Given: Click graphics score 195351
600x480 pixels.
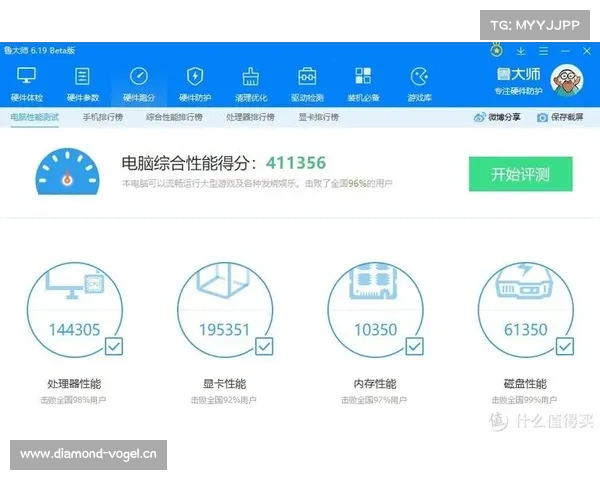Looking at the screenshot, I should 225,330.
